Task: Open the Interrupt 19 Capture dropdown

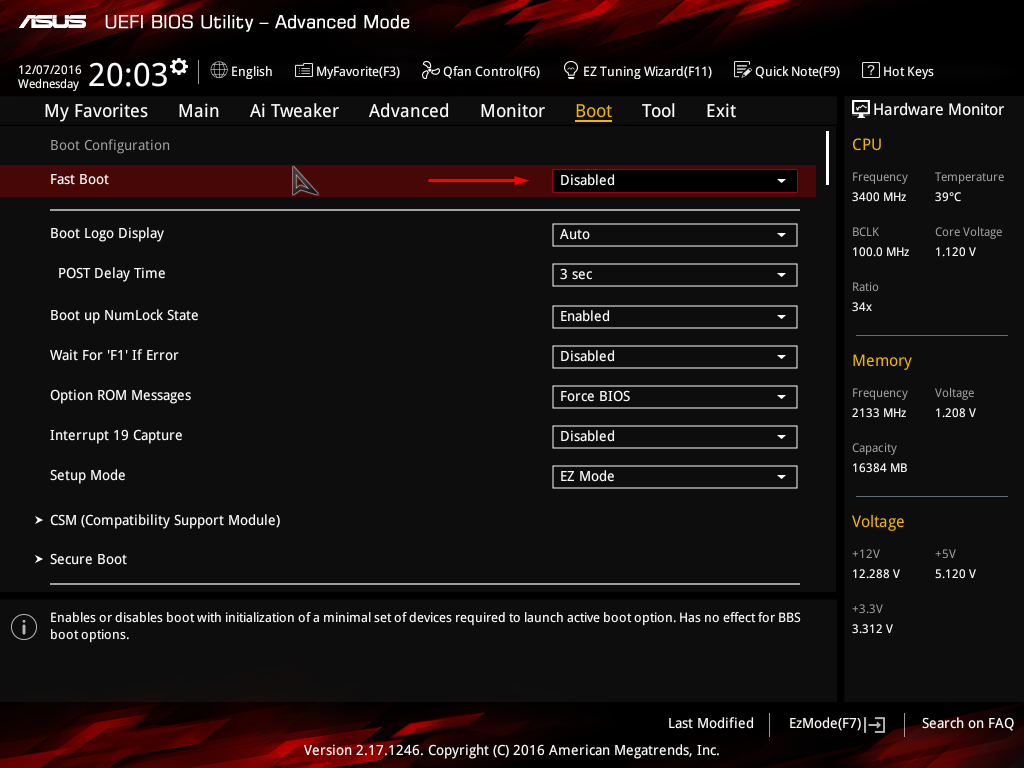Action: coord(675,437)
